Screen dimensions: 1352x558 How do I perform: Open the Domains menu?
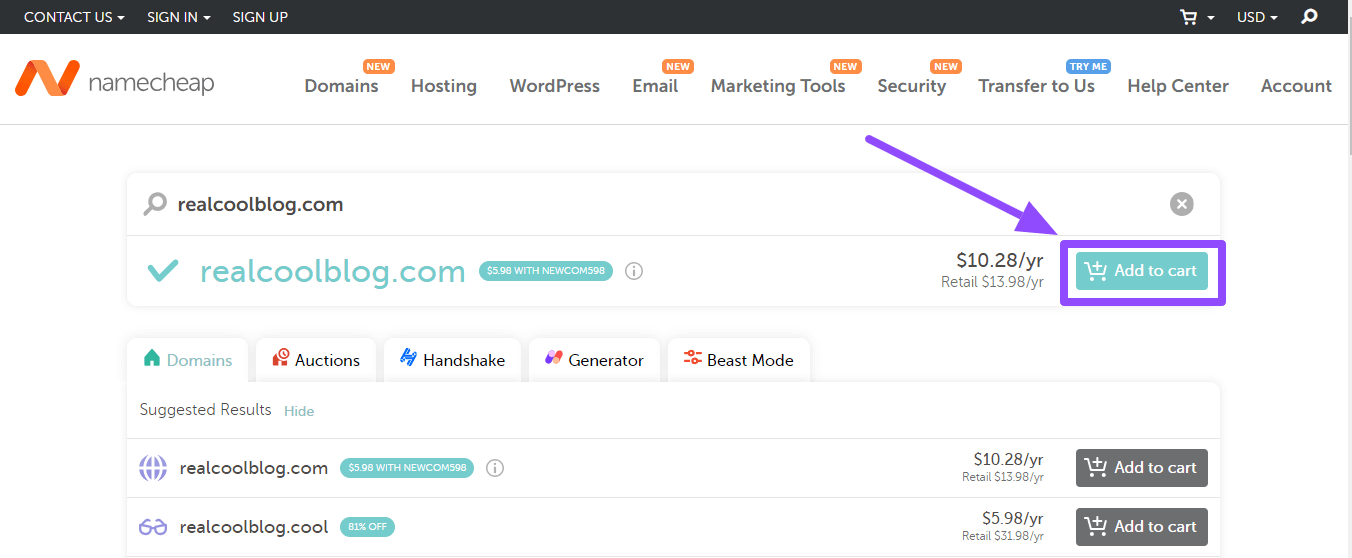tap(341, 86)
